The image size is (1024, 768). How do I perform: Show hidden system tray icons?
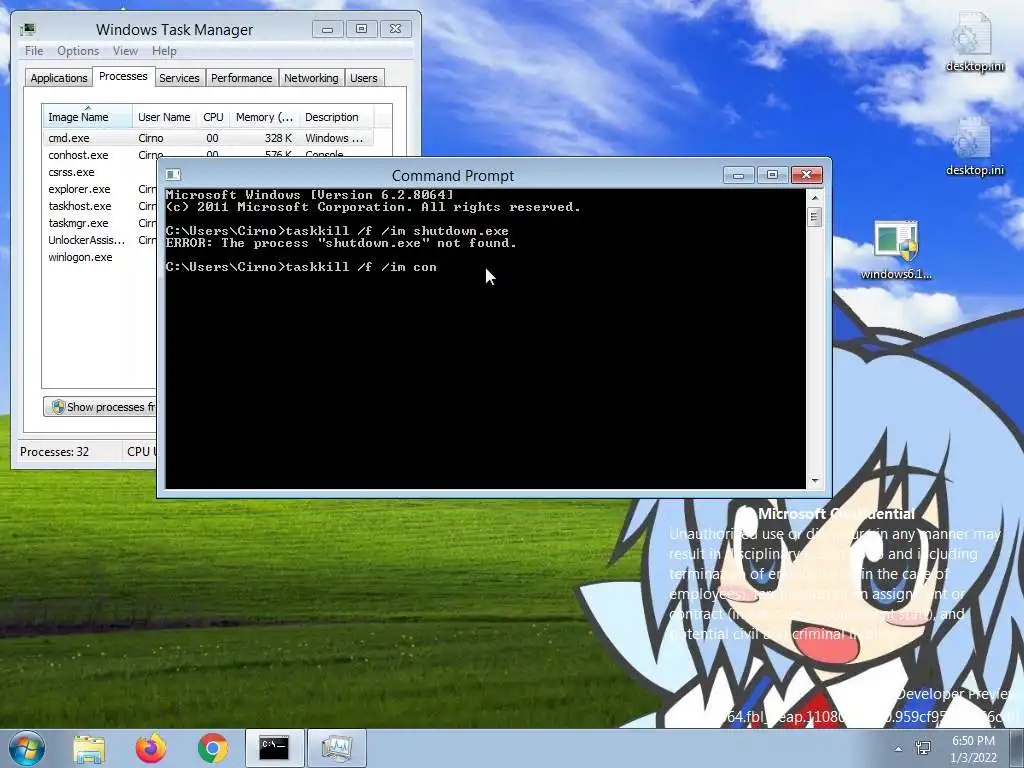point(899,749)
